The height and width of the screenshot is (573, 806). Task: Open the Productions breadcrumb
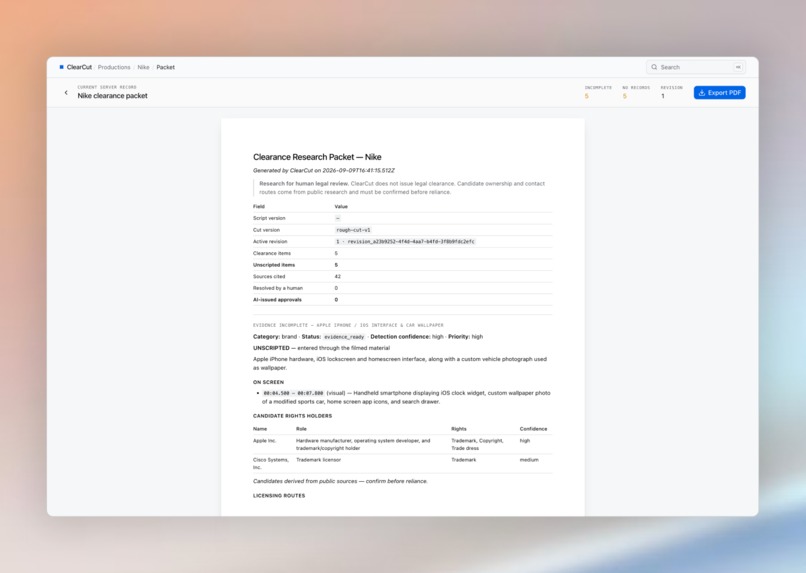(x=114, y=67)
